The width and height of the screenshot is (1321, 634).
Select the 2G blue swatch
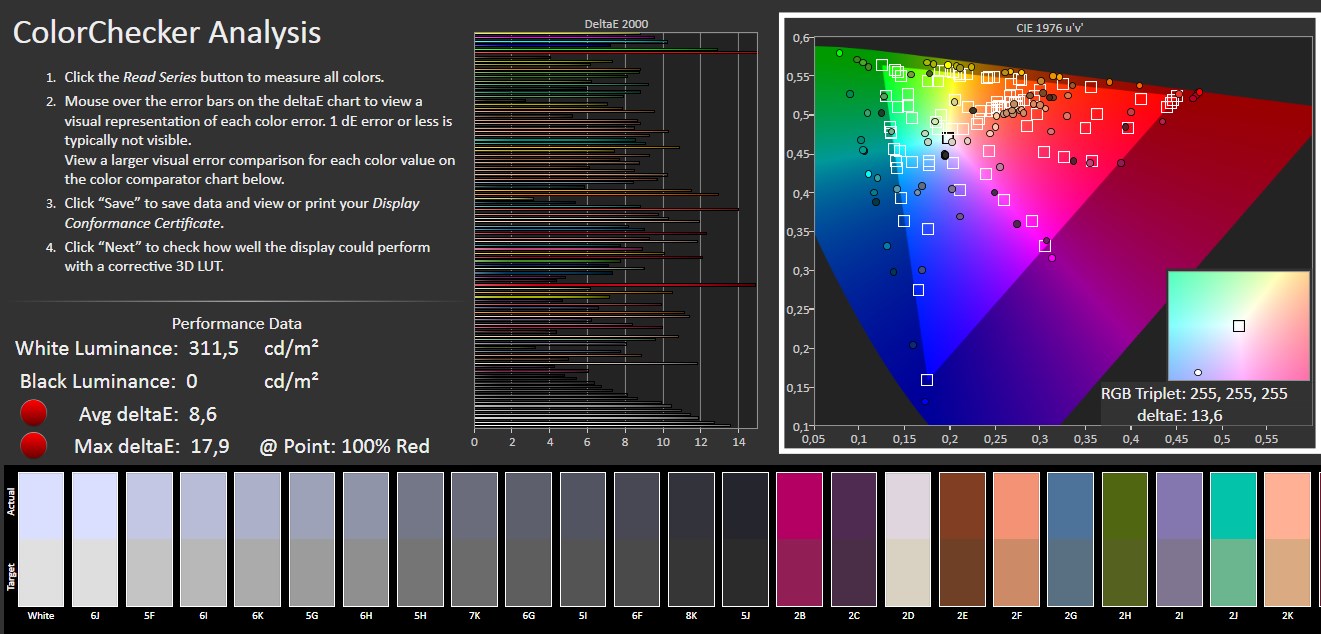pos(1070,538)
